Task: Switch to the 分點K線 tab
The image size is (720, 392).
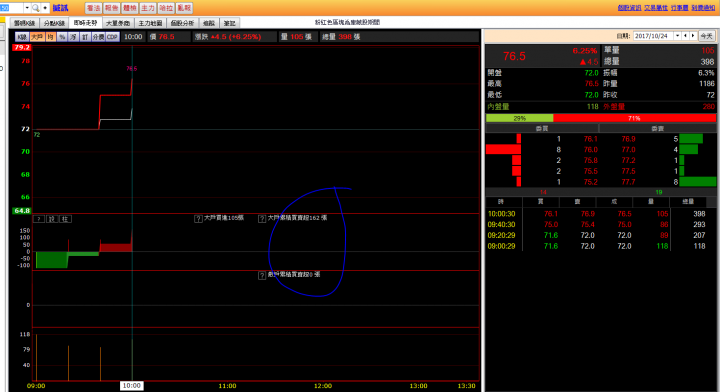Action: [54, 23]
